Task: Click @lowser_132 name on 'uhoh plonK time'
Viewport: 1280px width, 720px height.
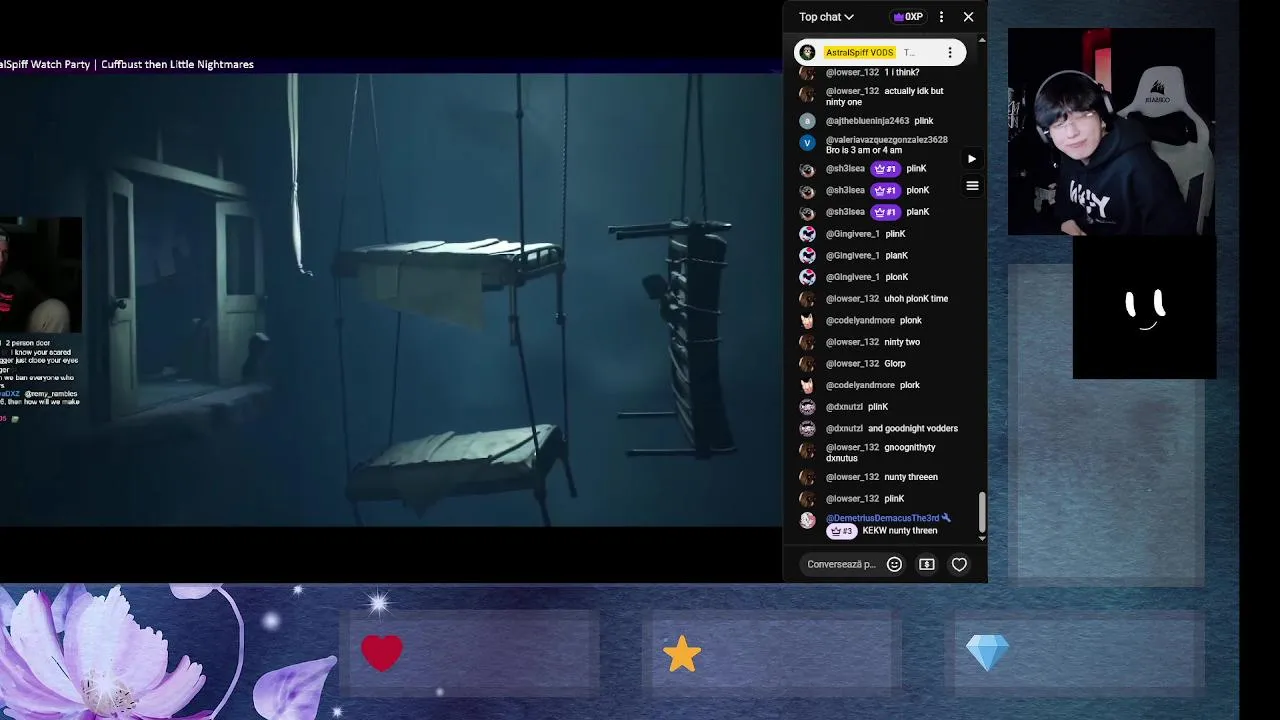Action: pyautogui.click(x=852, y=299)
